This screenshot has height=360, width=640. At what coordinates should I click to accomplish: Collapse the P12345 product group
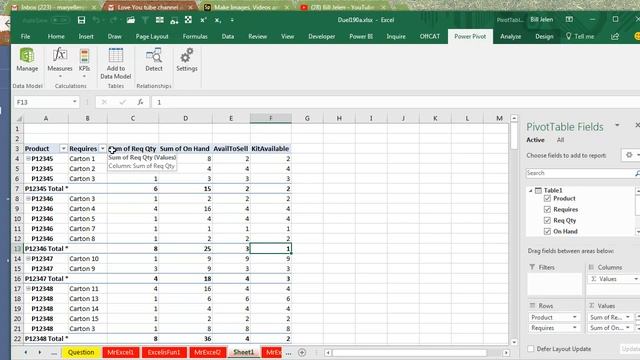pyautogui.click(x=28, y=158)
